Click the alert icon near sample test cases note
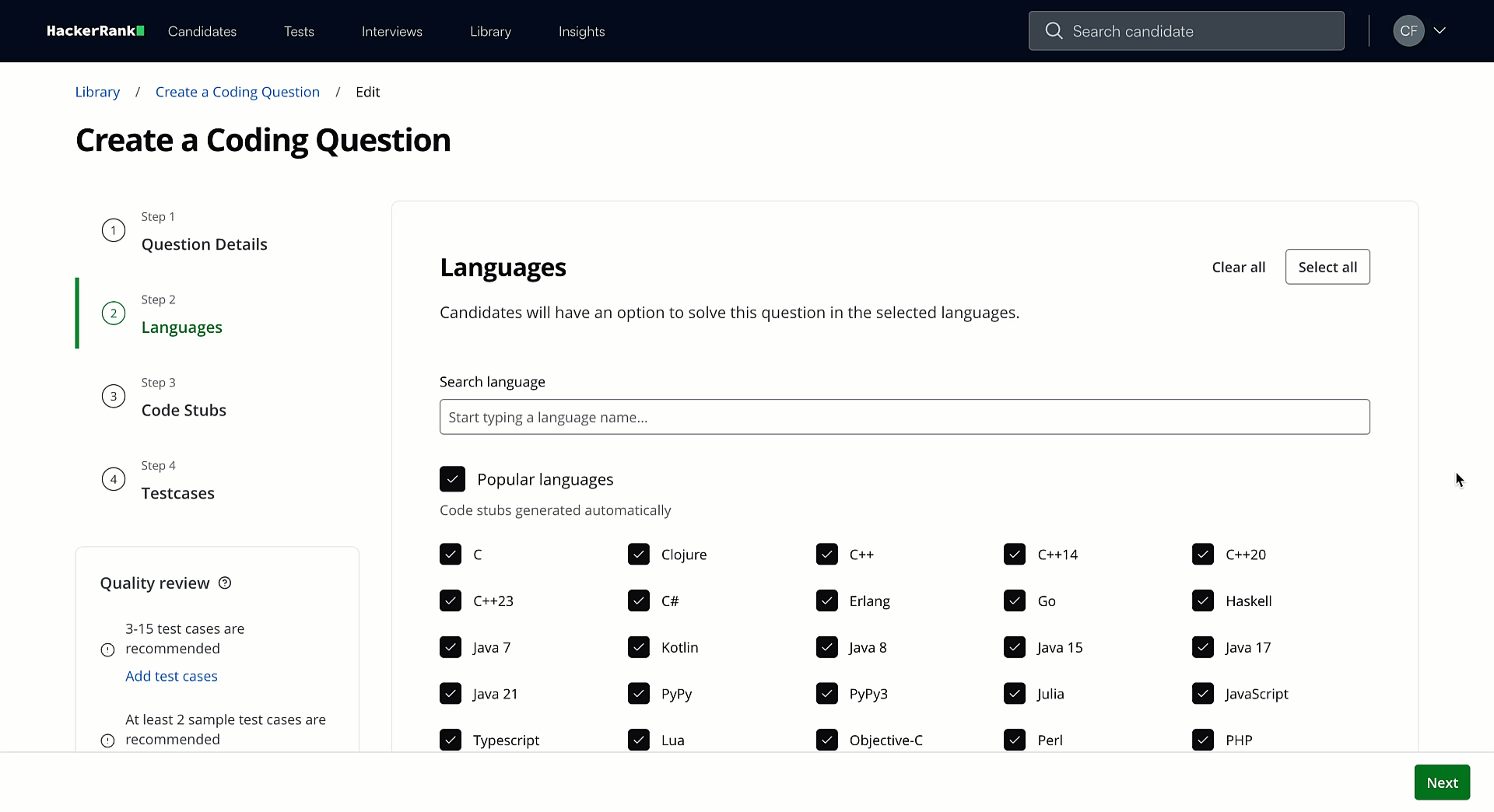 click(x=107, y=741)
